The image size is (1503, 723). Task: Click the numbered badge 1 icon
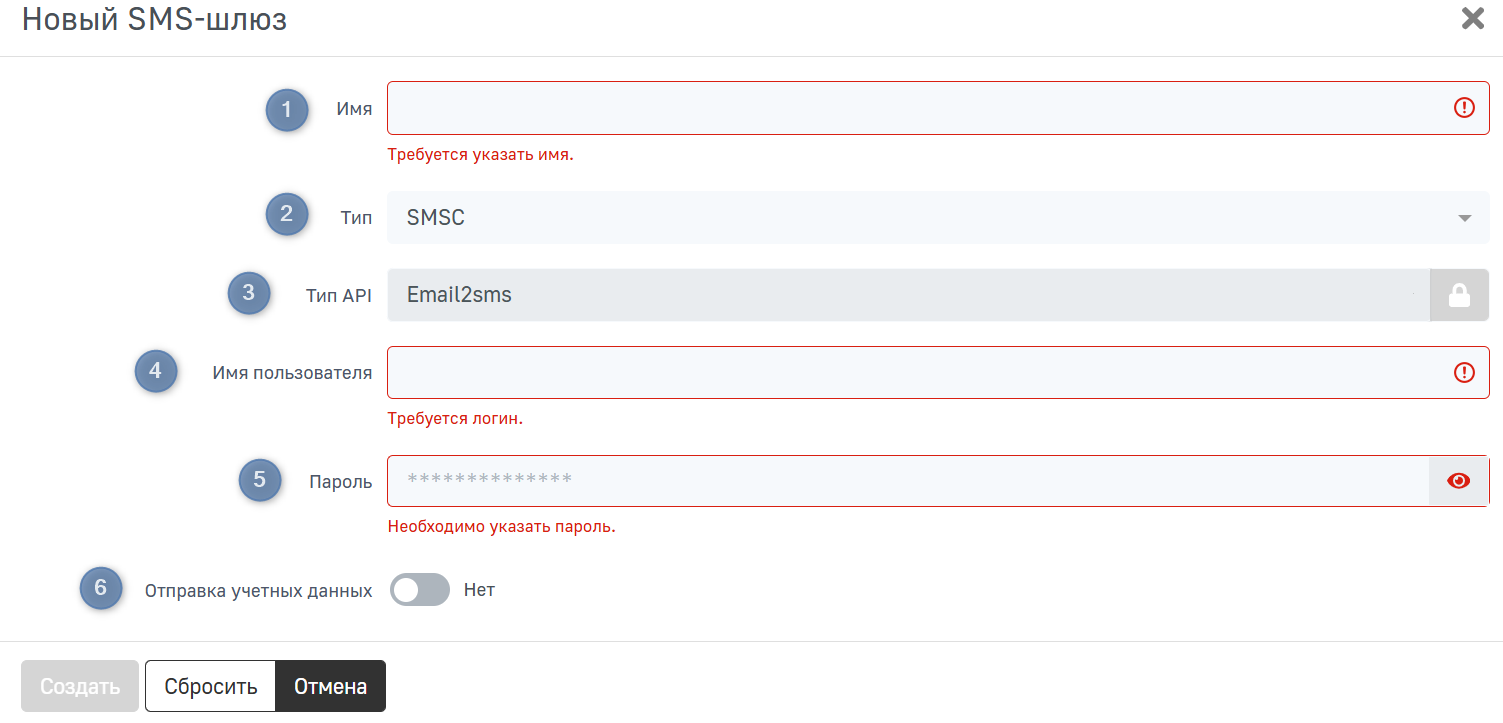tap(287, 109)
